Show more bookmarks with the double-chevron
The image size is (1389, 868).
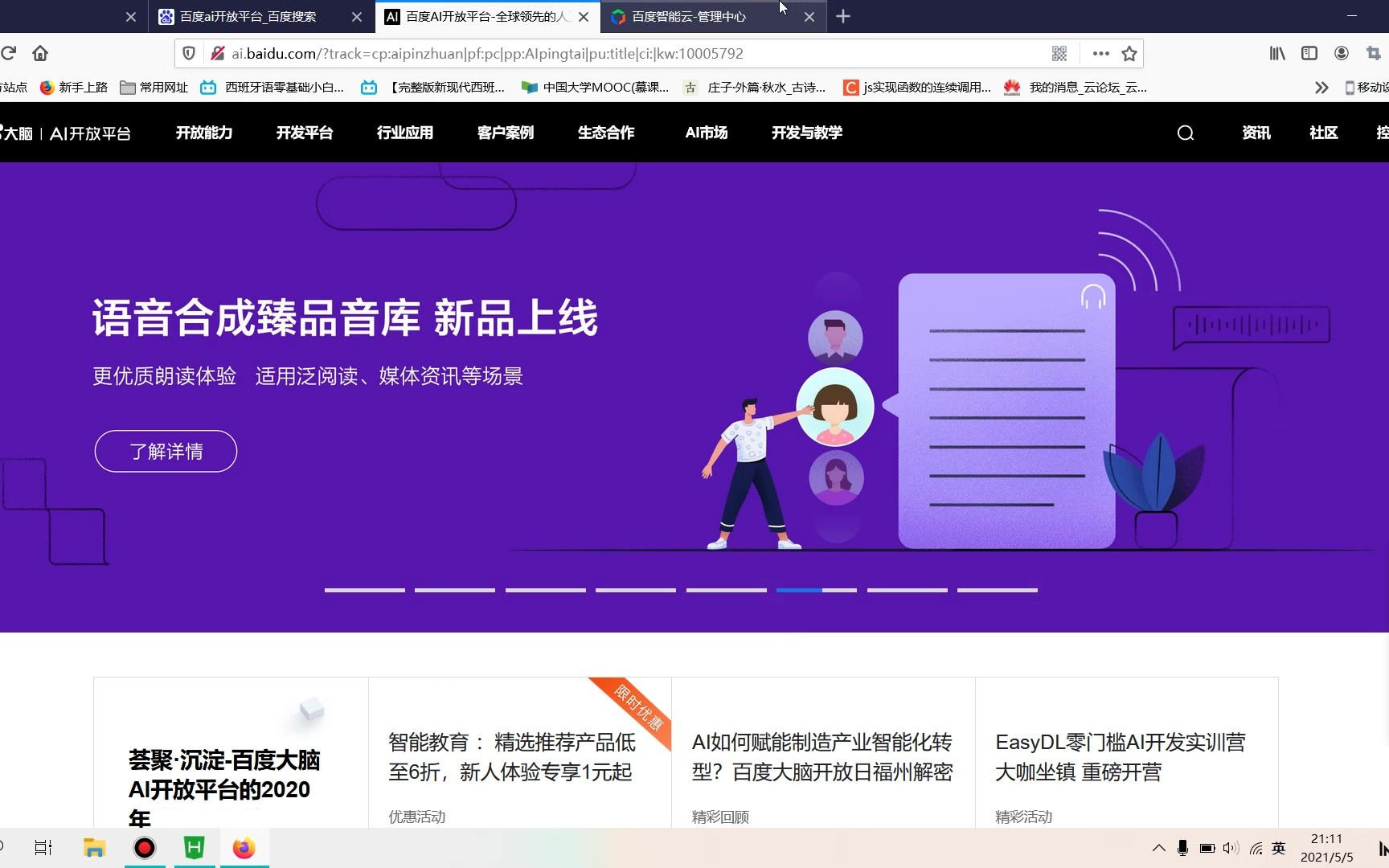point(1321,87)
